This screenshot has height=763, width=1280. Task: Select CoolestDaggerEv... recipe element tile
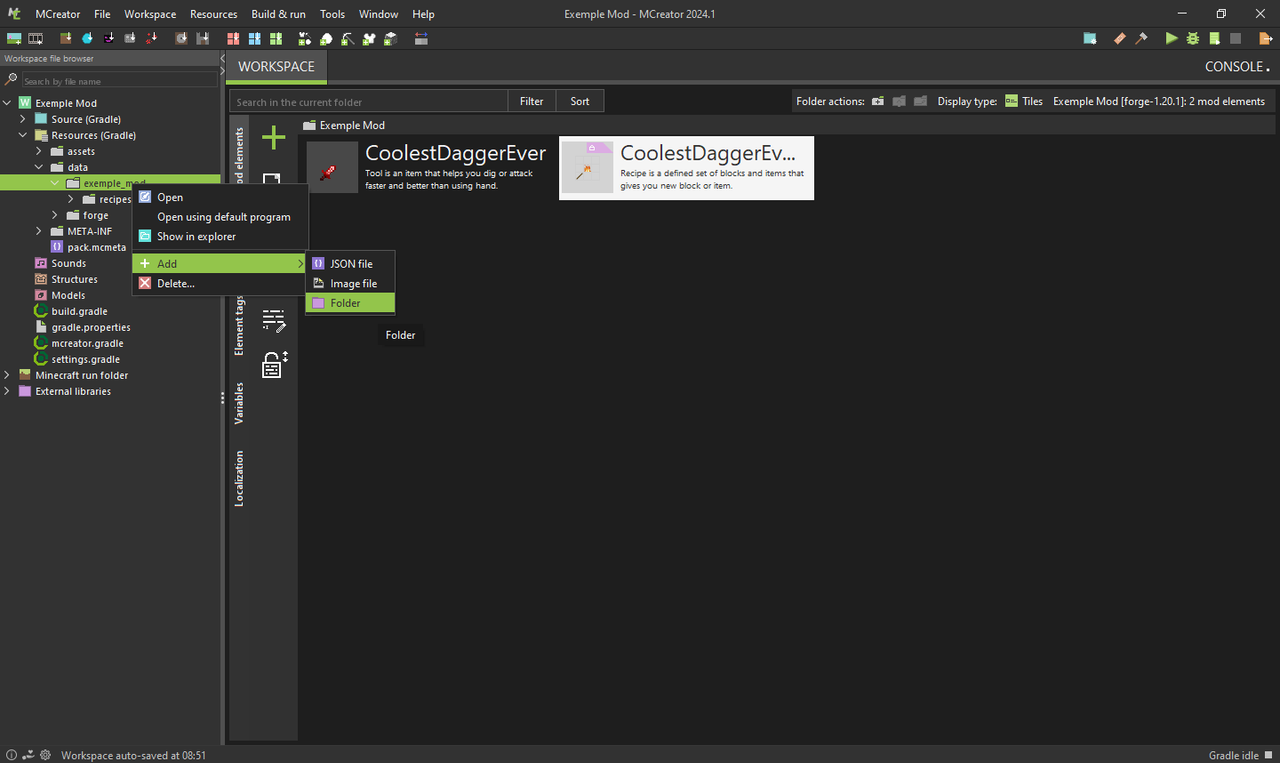pyautogui.click(x=686, y=168)
